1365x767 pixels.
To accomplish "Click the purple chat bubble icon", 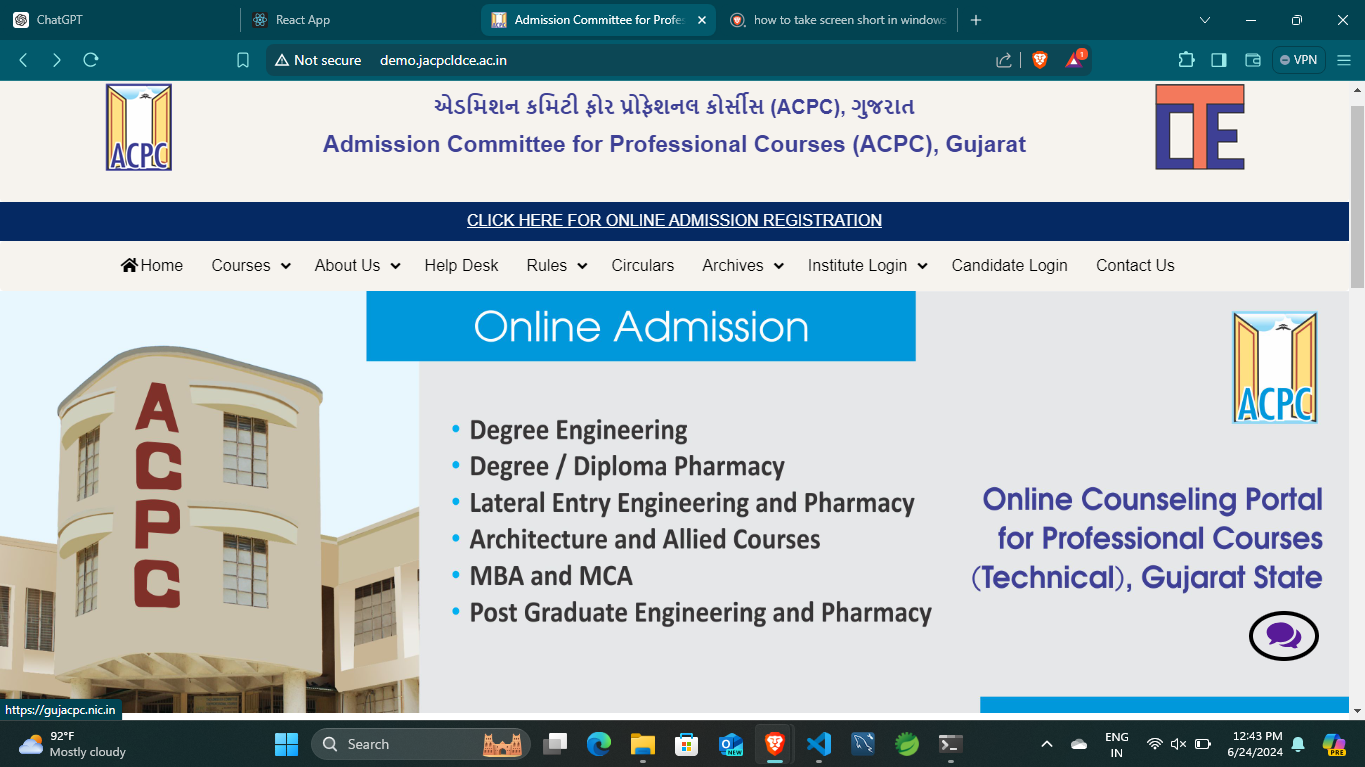I will pyautogui.click(x=1283, y=635).
